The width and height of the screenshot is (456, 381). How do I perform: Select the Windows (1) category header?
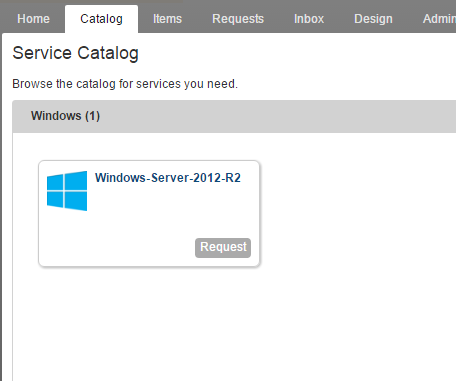(x=234, y=116)
